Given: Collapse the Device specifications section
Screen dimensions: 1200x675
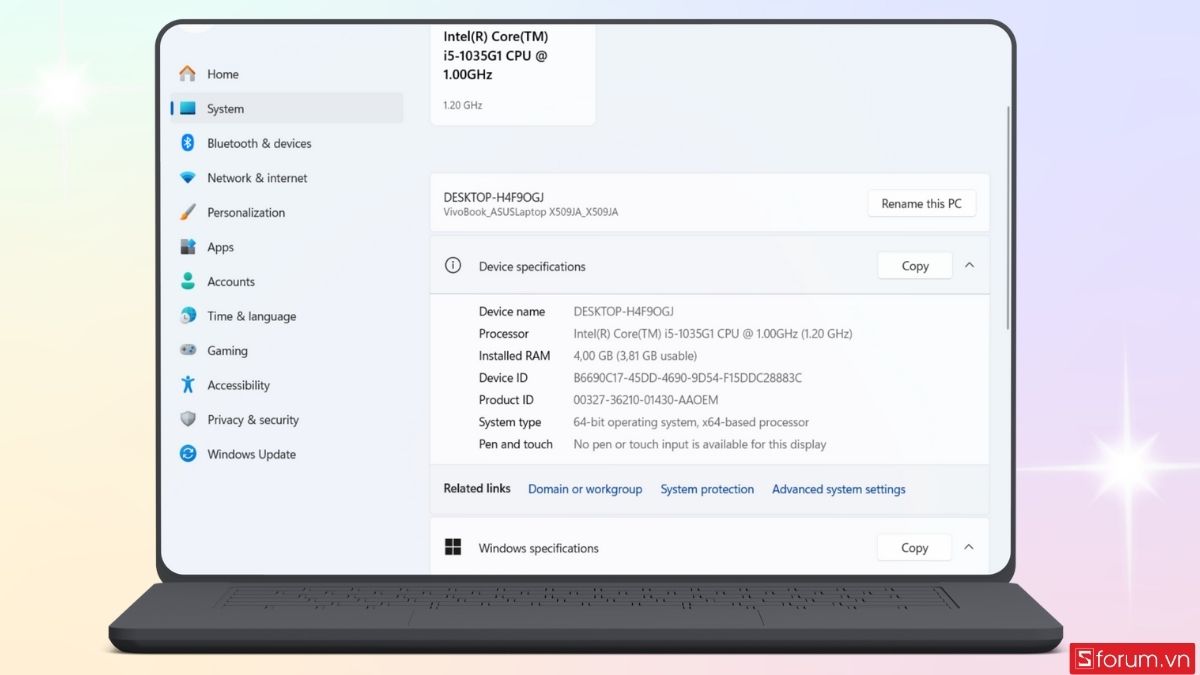Looking at the screenshot, I should (969, 266).
